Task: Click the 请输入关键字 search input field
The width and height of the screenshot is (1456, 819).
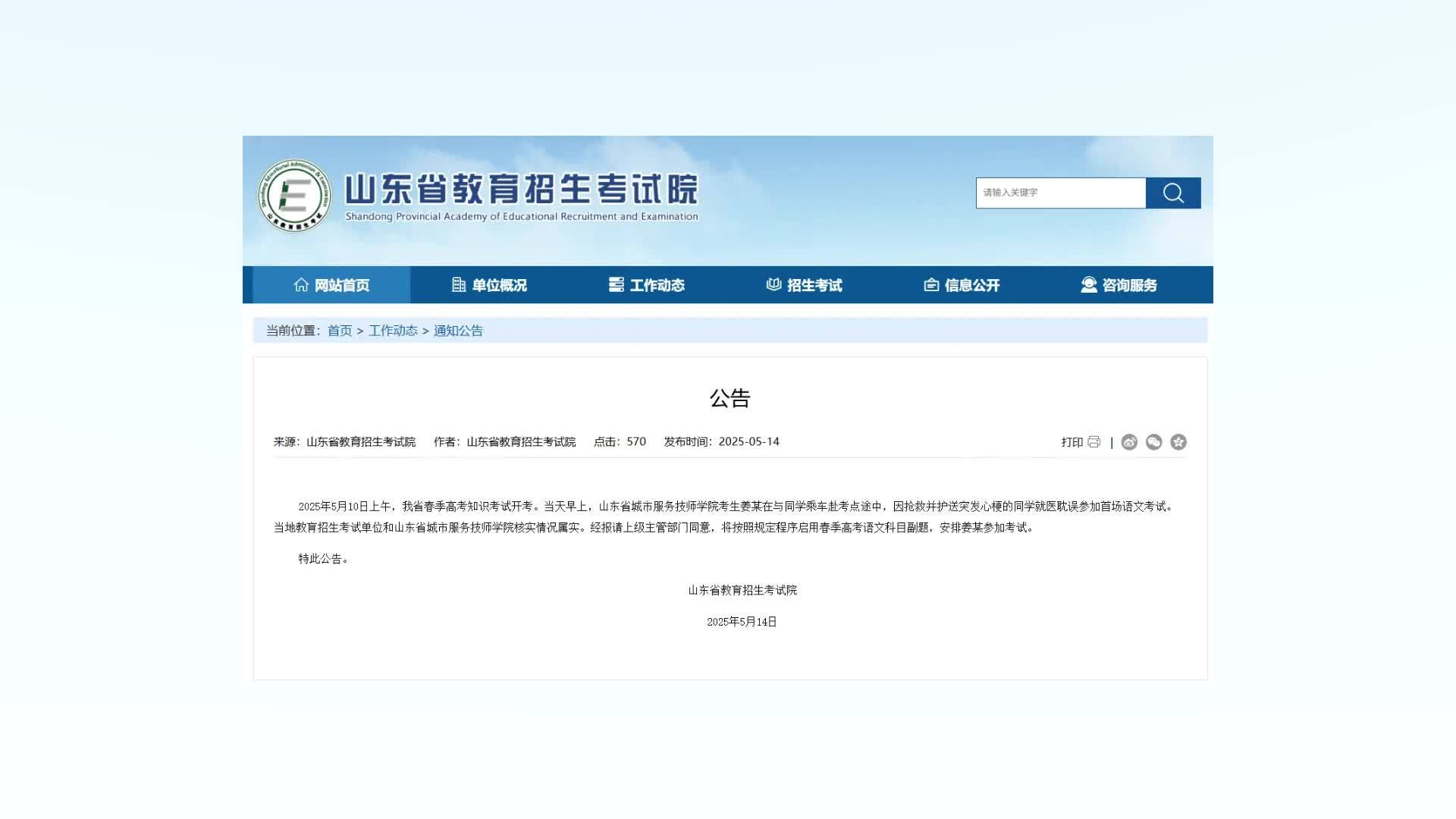Action: [x=1060, y=193]
